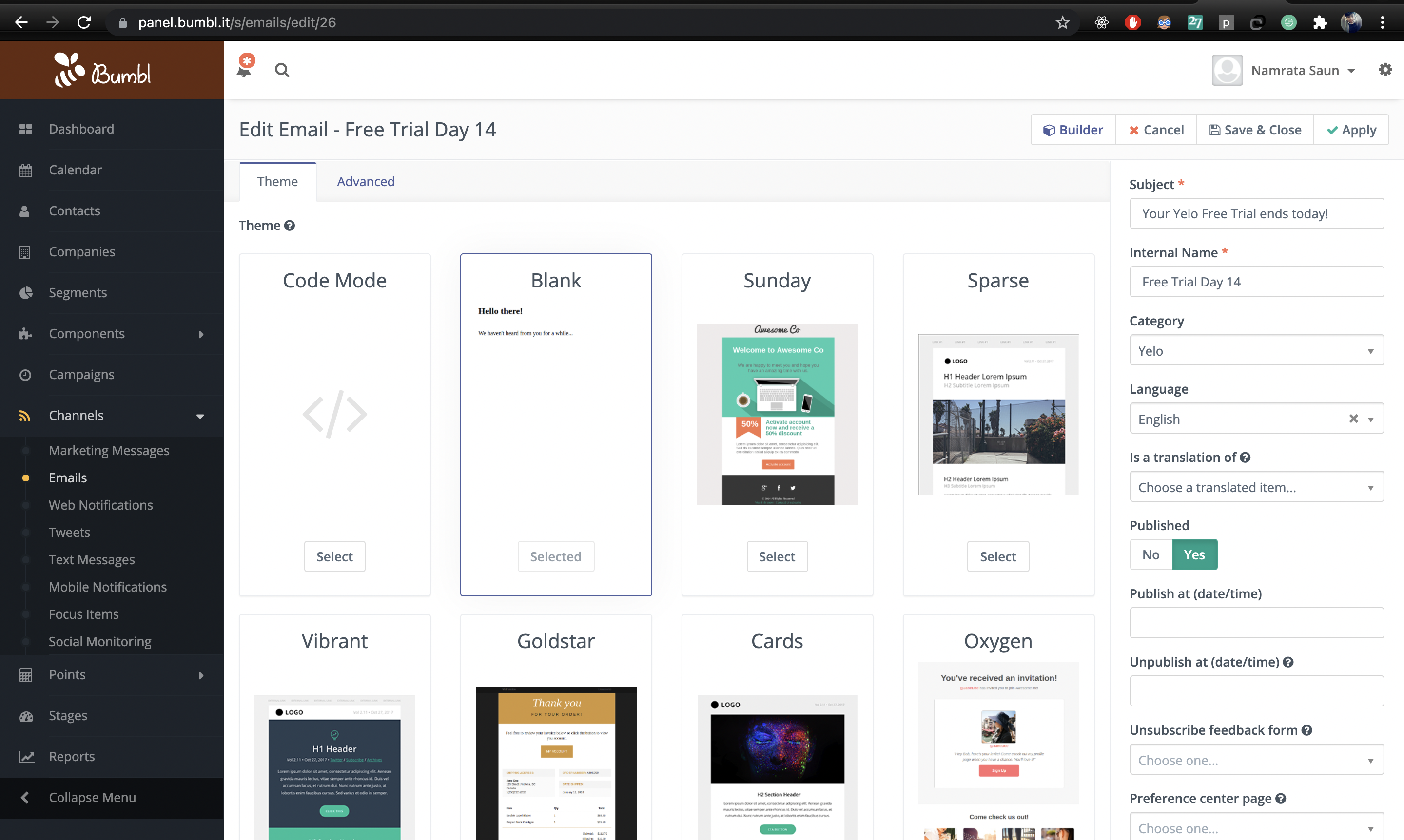1404x840 pixels.
Task: Click the Internal Name input field
Action: [x=1256, y=282]
